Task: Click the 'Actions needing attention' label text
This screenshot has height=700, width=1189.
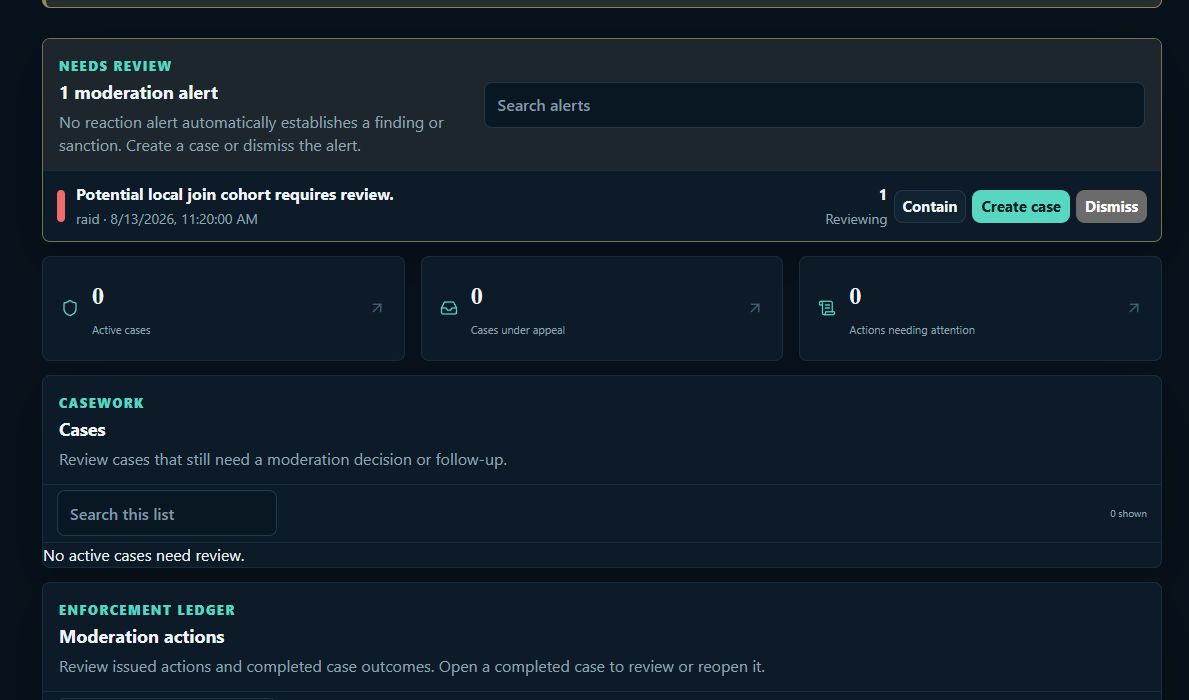Action: [x=911, y=330]
